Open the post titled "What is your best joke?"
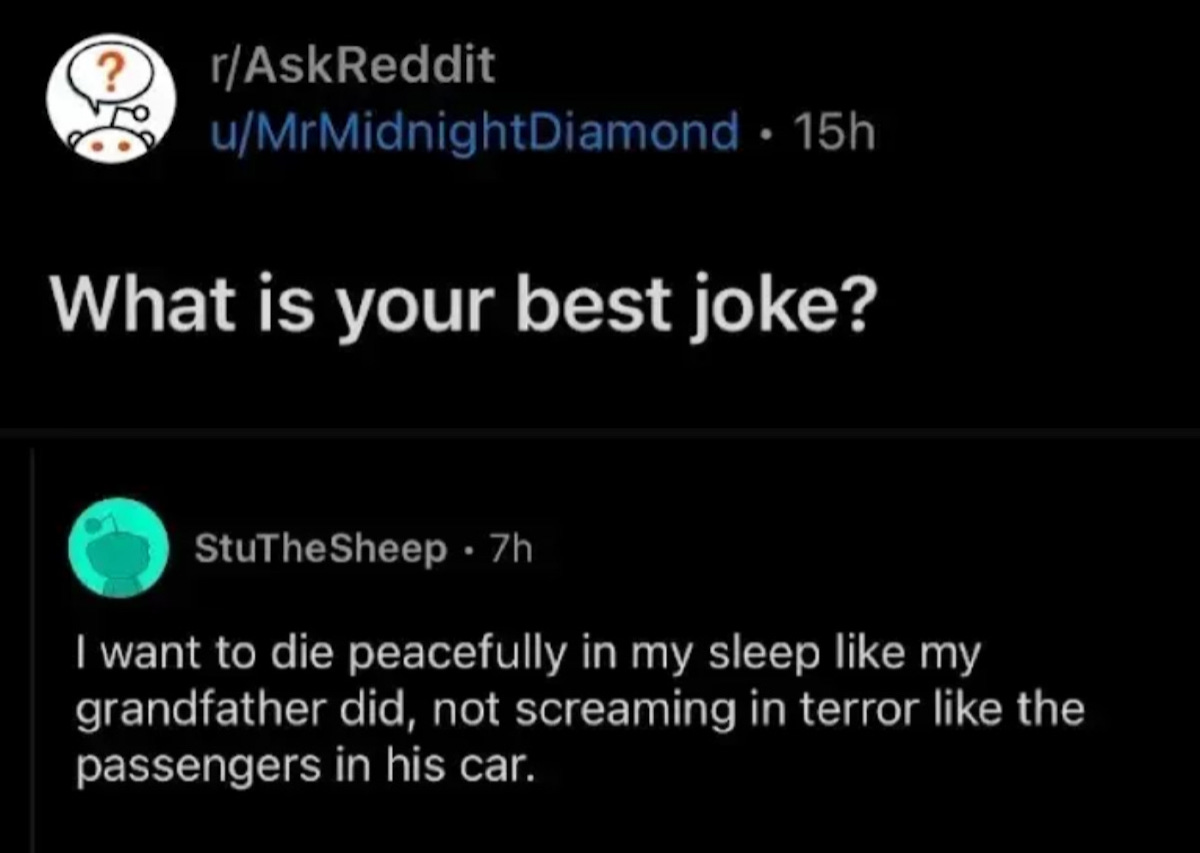The width and height of the screenshot is (1200, 853). coord(461,305)
